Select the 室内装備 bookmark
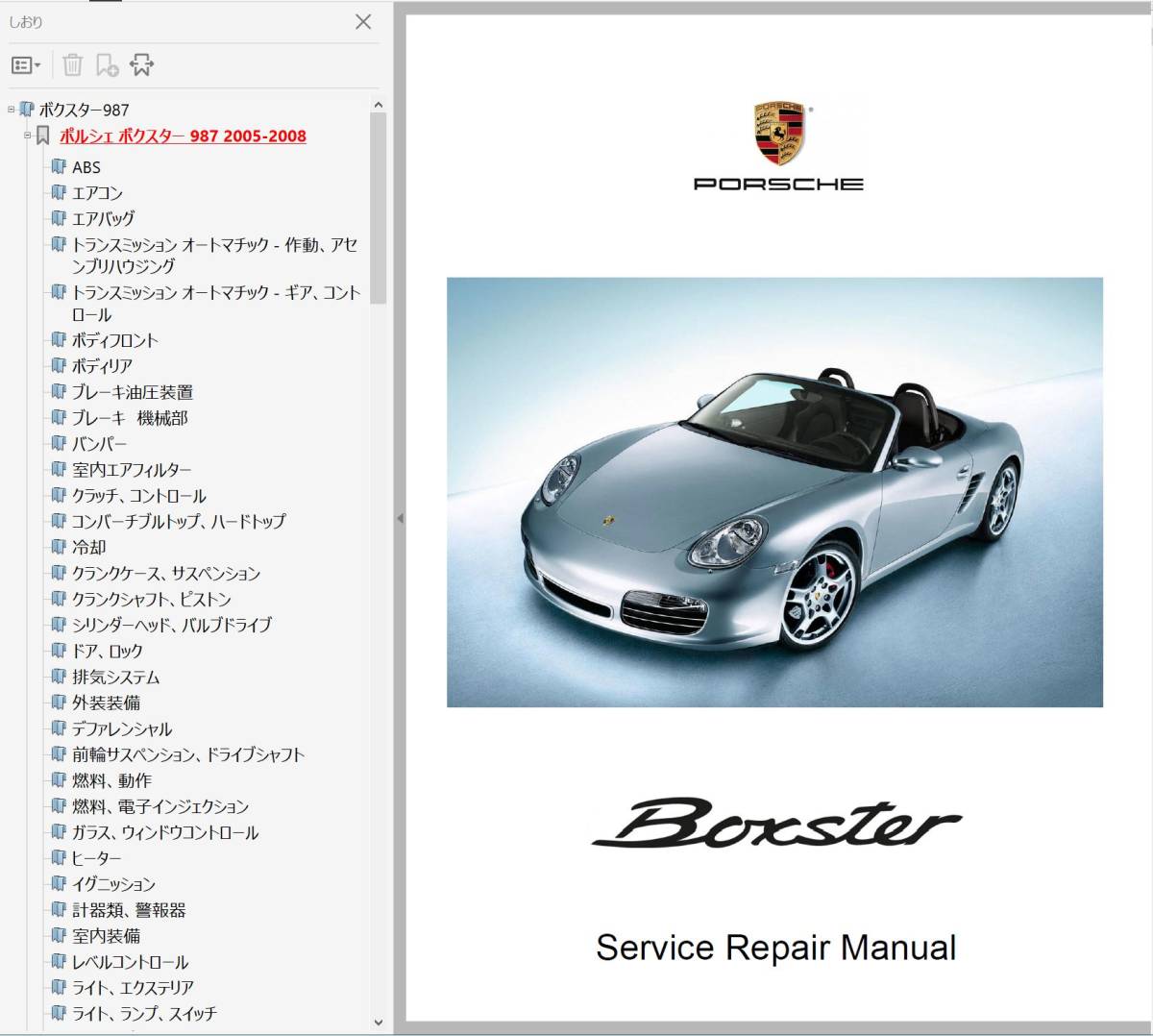This screenshot has width=1153, height=1036. [x=107, y=937]
